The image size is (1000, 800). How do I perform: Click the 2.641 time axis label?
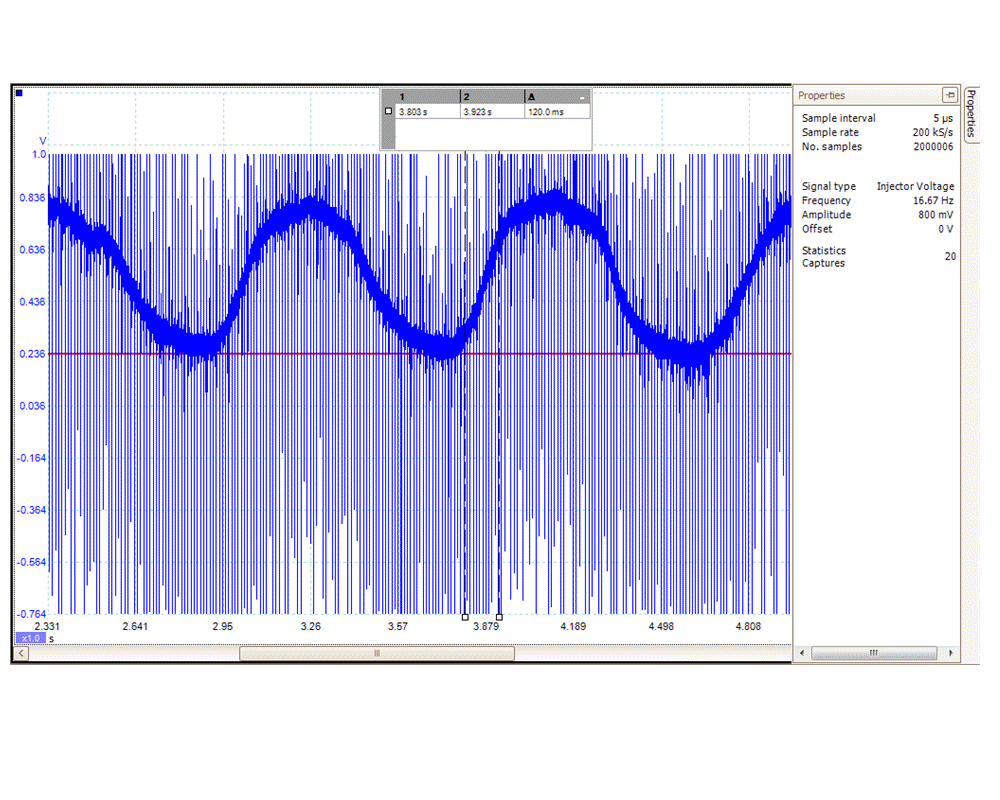point(135,626)
